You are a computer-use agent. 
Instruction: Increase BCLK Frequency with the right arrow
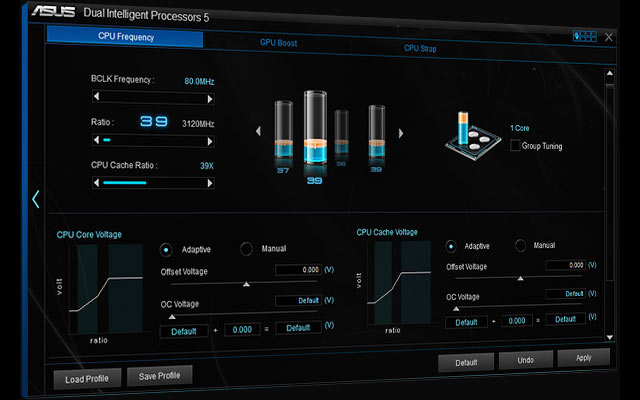coord(211,98)
